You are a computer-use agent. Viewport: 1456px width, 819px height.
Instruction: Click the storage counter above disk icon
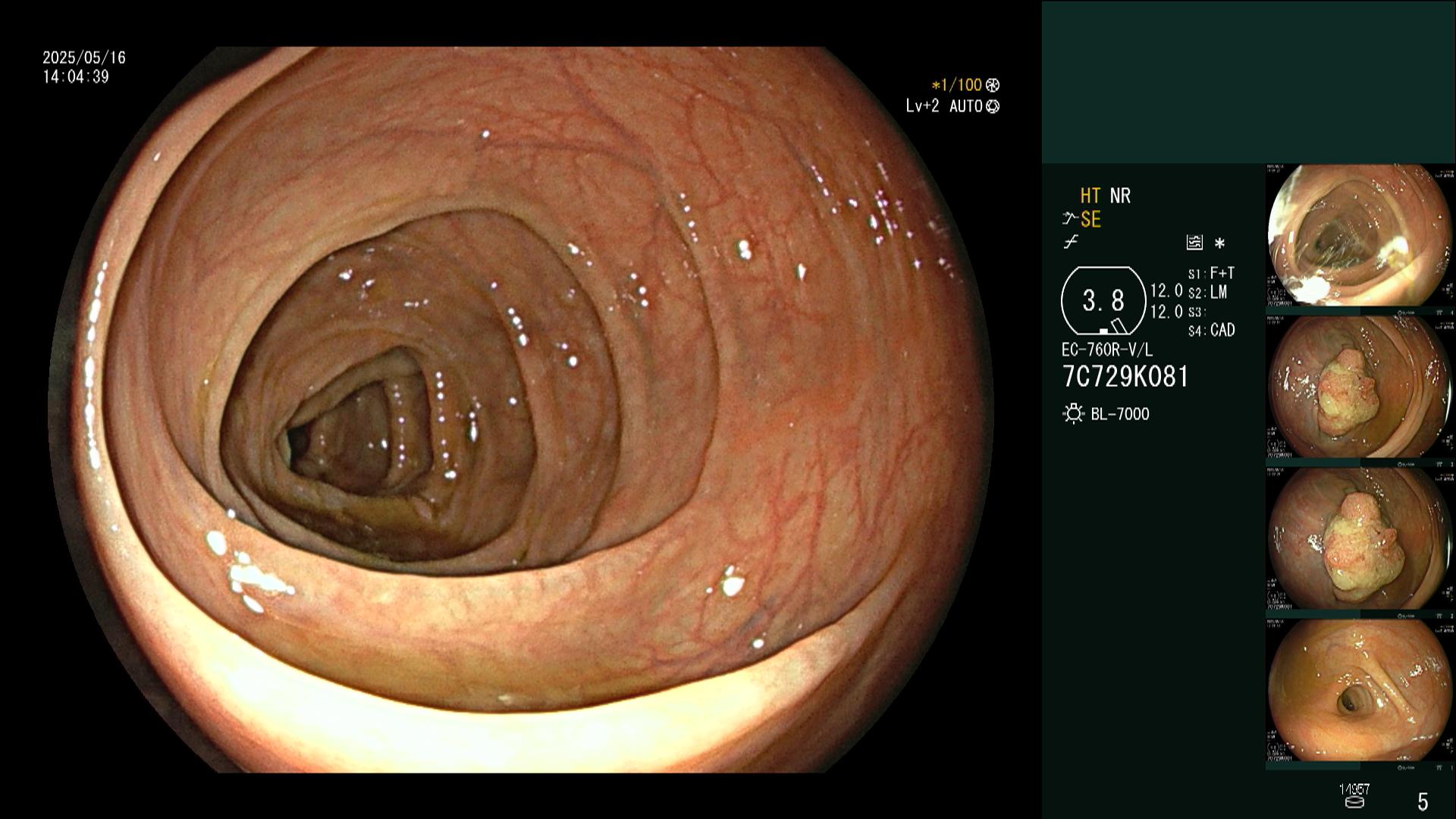pyautogui.click(x=1354, y=789)
